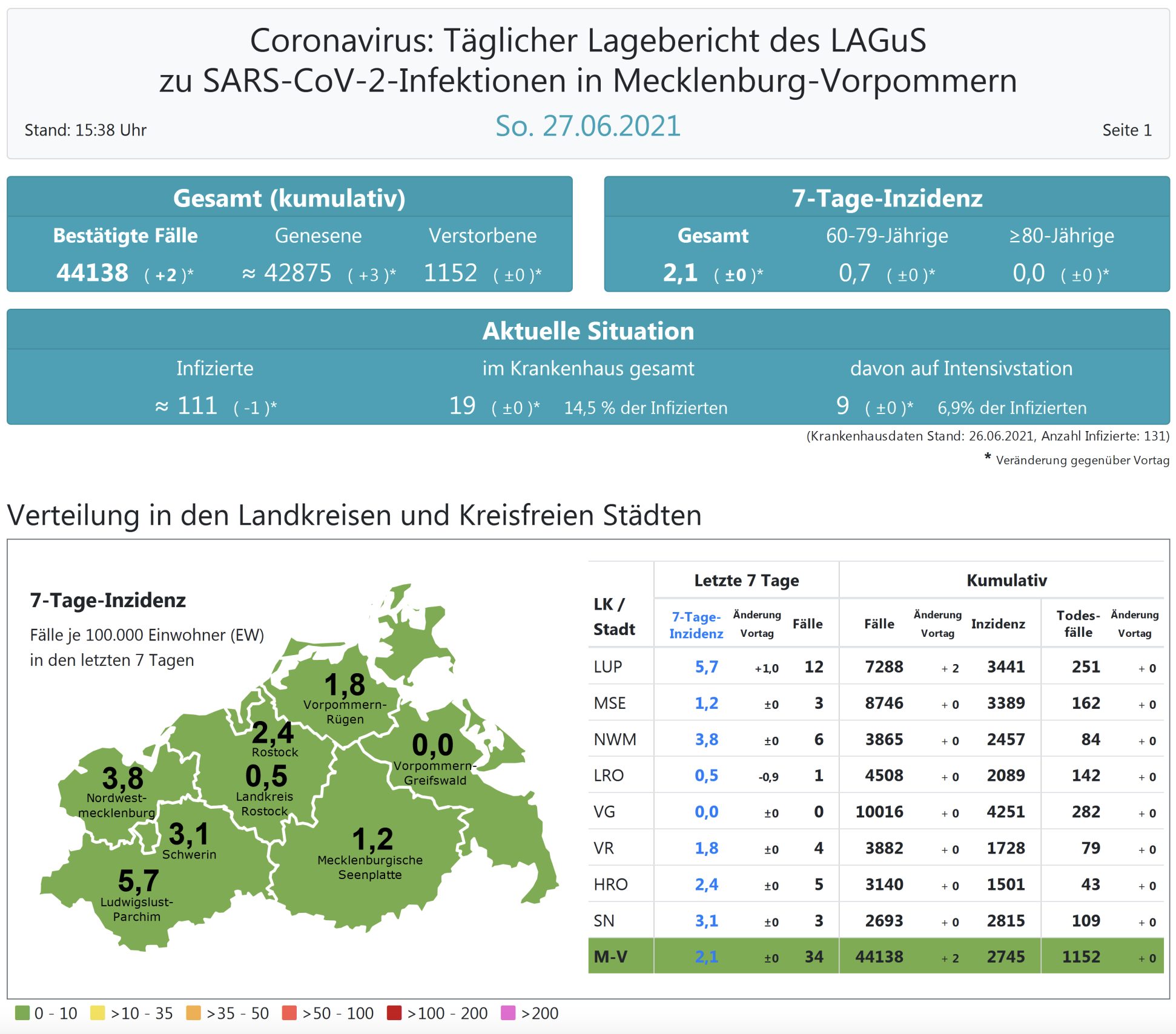
Task: Click the green M-V summary row label
Action: pos(610,957)
